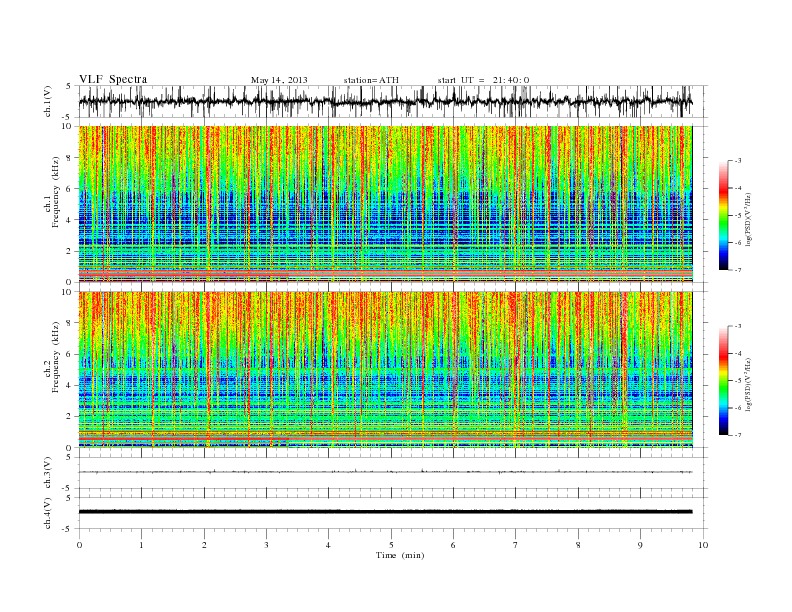This screenshot has width=792, height=612.
Task: Click the ch.1 "Frequency (kHz)" axis label
Action: point(55,192)
